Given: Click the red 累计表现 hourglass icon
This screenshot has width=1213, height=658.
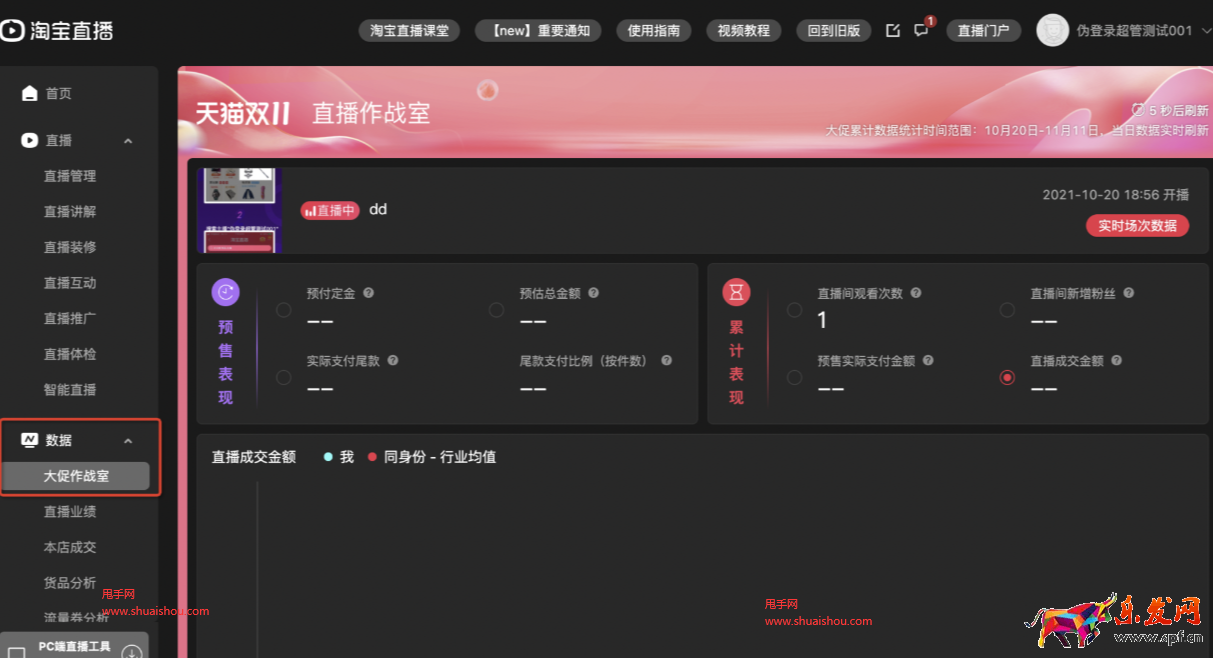Looking at the screenshot, I should click(736, 292).
